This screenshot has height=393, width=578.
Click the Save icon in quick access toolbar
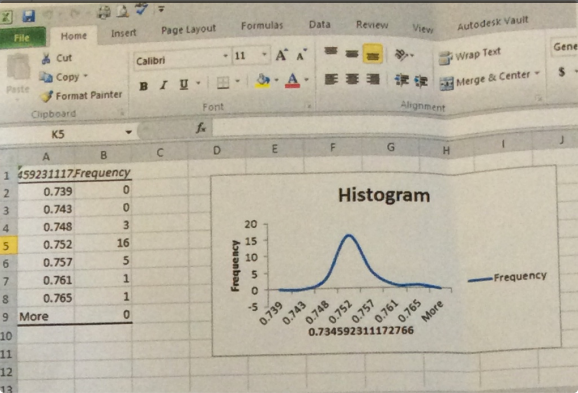[x=28, y=16]
